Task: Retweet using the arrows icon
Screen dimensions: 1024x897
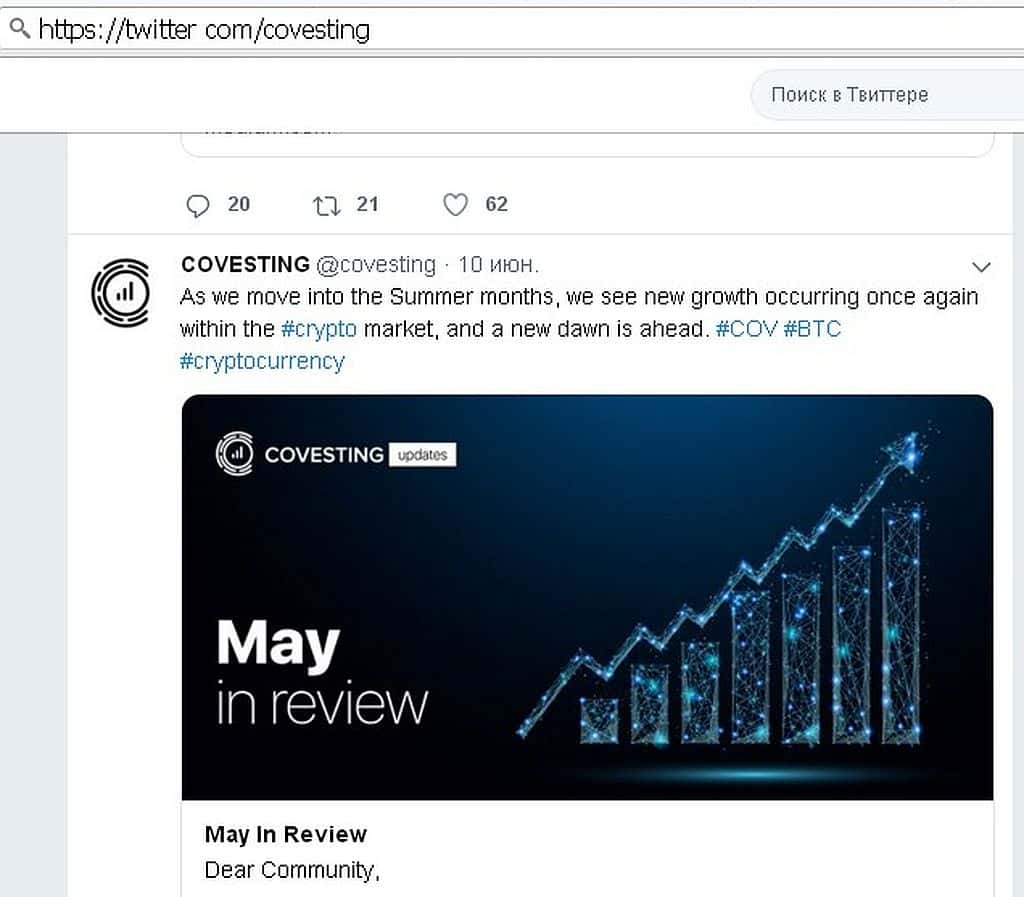Action: coord(326,205)
